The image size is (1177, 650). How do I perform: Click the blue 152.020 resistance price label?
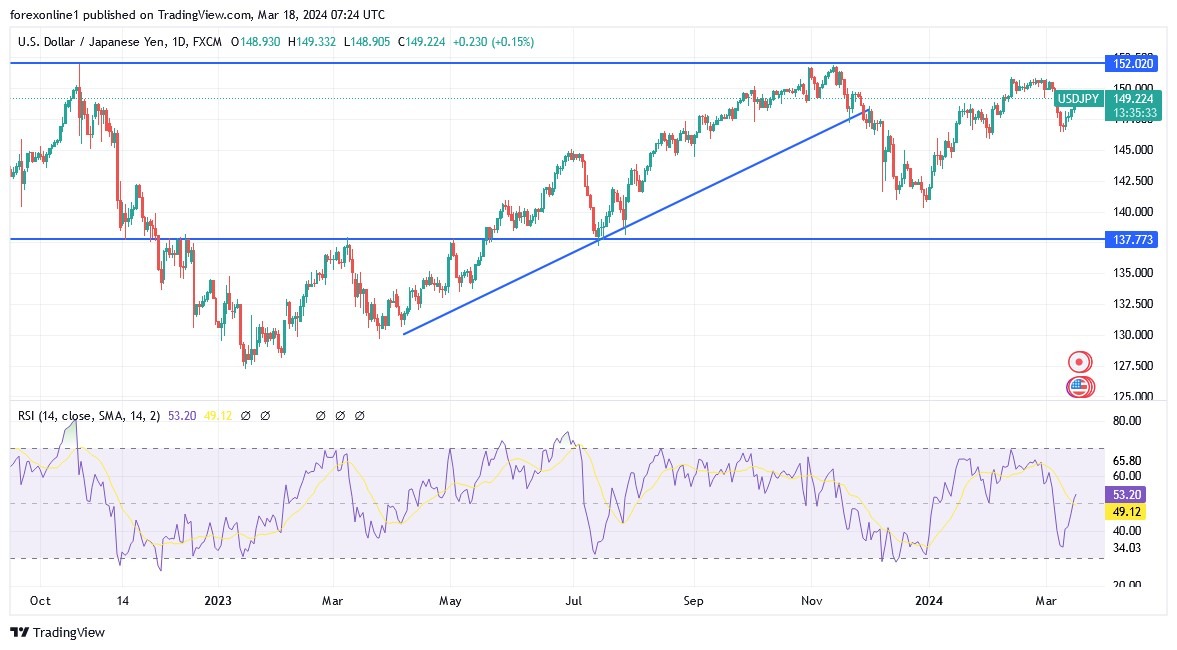pyautogui.click(x=1133, y=63)
